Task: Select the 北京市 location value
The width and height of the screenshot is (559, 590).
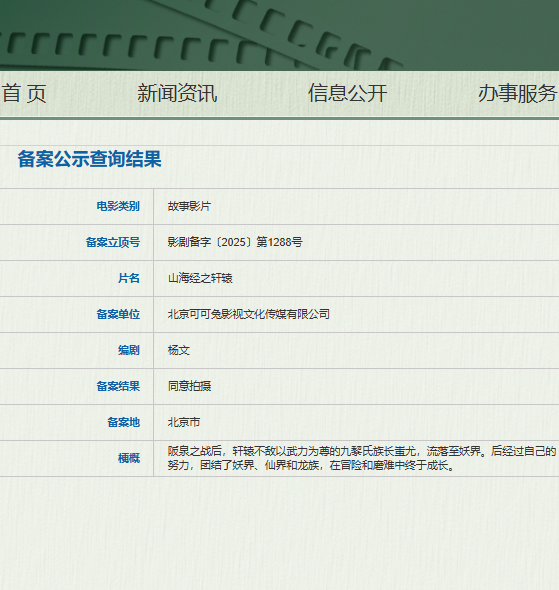Action: pos(184,423)
